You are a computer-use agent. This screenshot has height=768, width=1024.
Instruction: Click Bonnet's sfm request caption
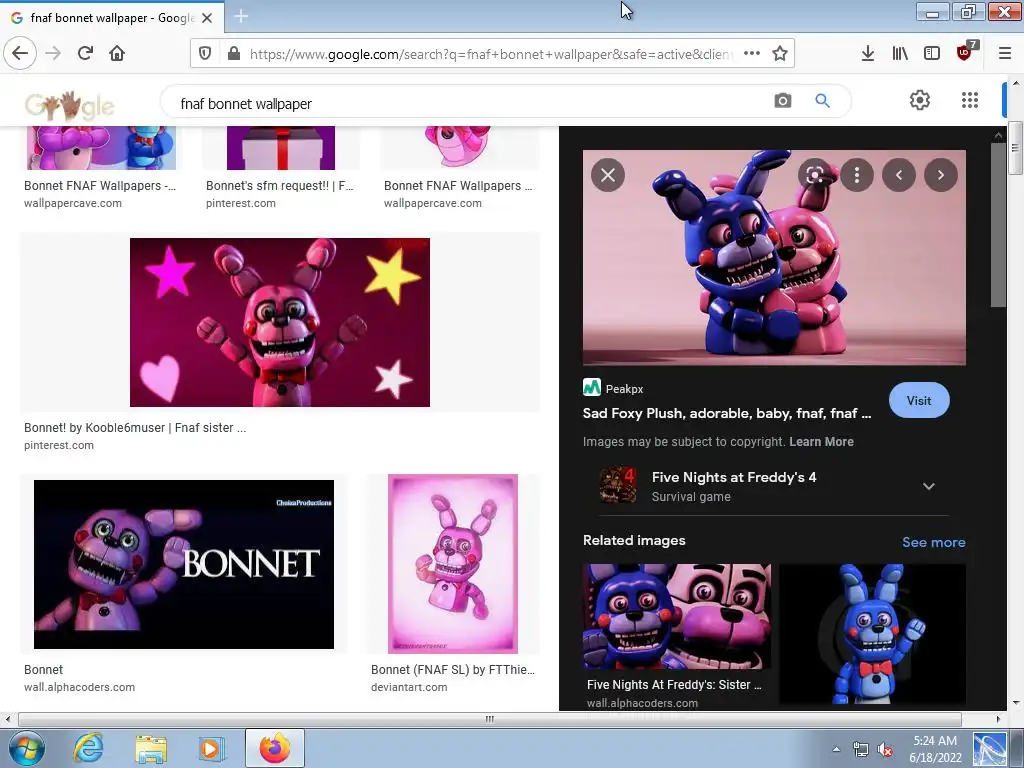[x=280, y=186]
